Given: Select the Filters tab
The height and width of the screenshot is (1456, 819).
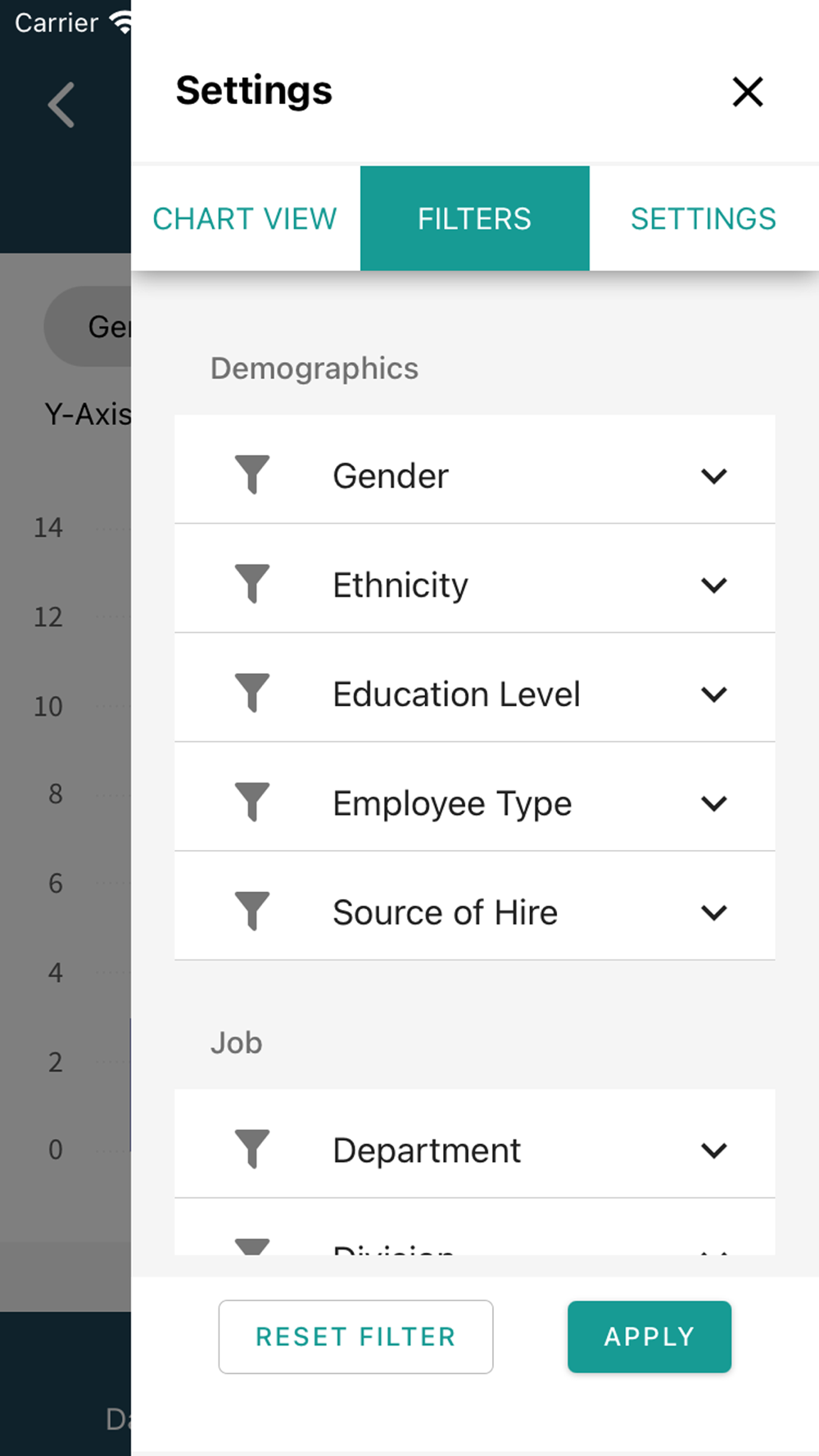Looking at the screenshot, I should [474, 219].
